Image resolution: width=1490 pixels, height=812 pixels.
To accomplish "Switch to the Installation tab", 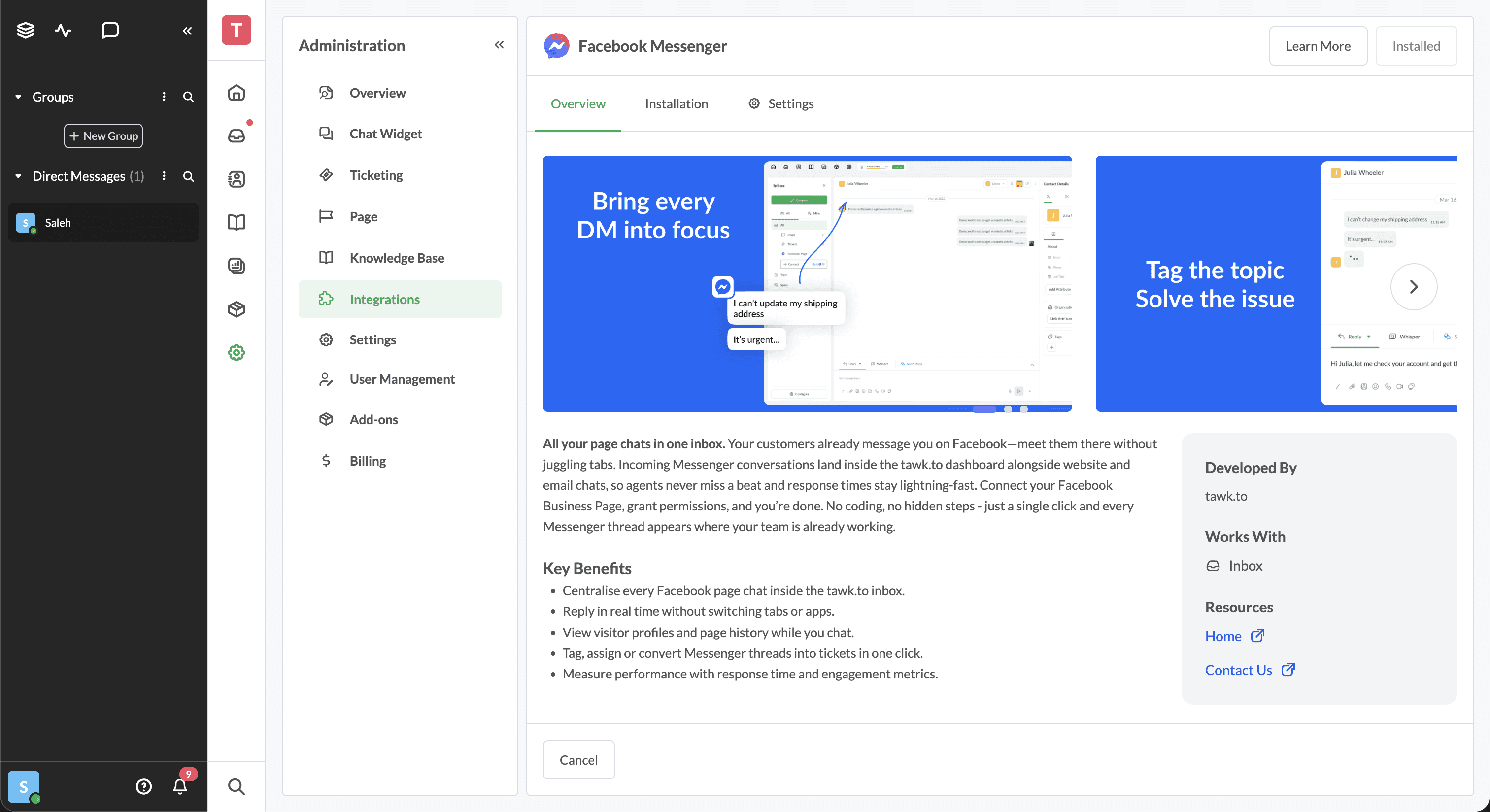I will coord(676,103).
